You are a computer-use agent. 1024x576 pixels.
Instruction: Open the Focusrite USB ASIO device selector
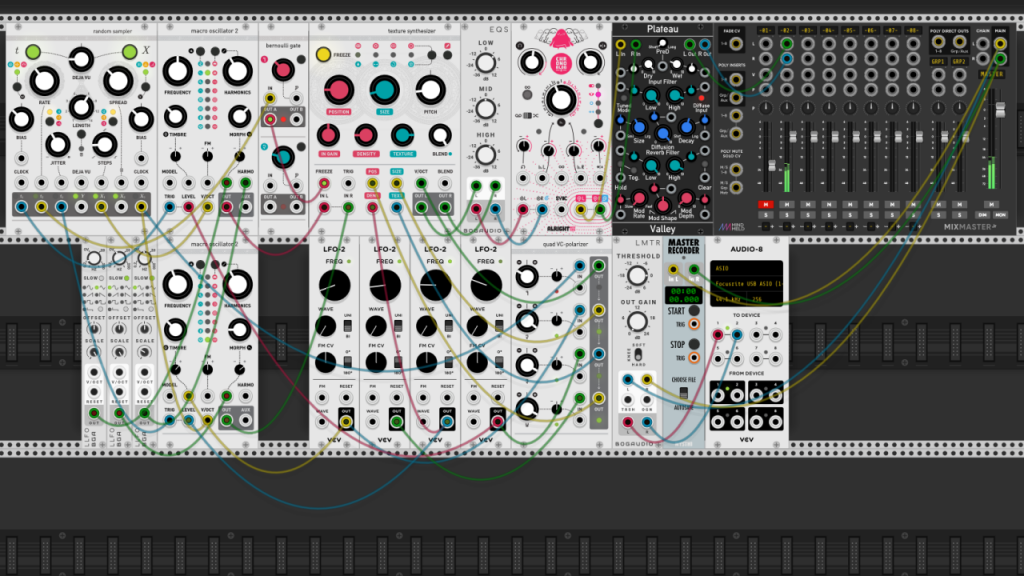tap(746, 284)
